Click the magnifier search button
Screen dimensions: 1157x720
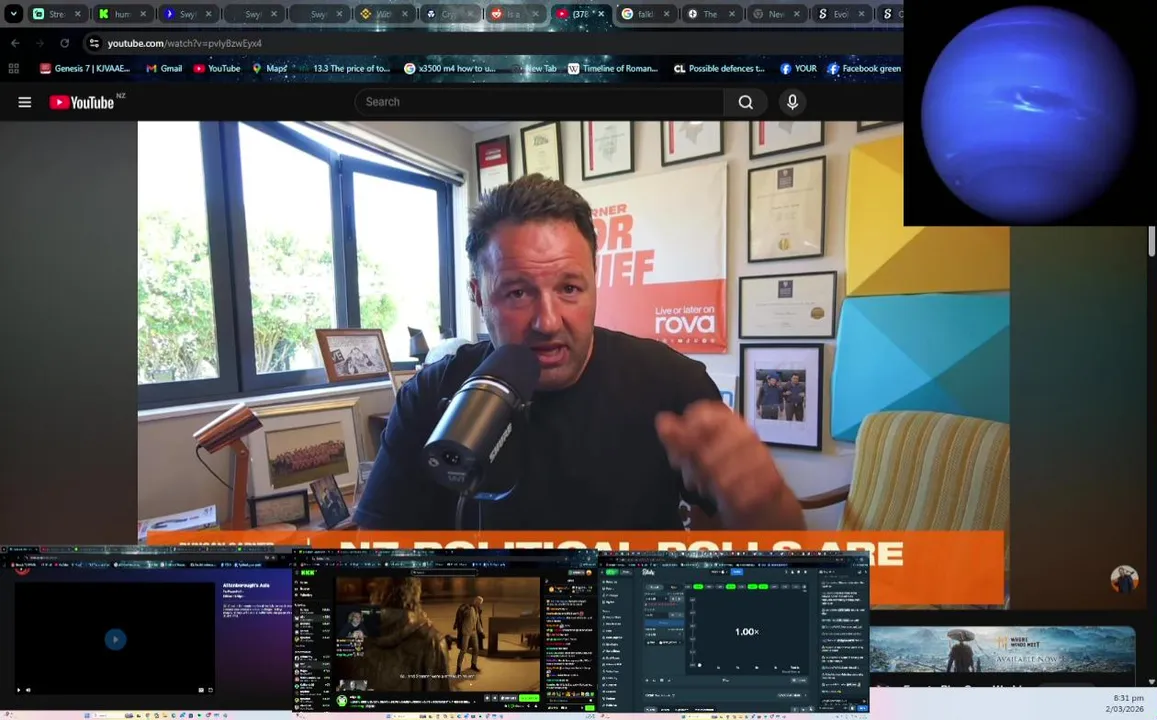746,102
